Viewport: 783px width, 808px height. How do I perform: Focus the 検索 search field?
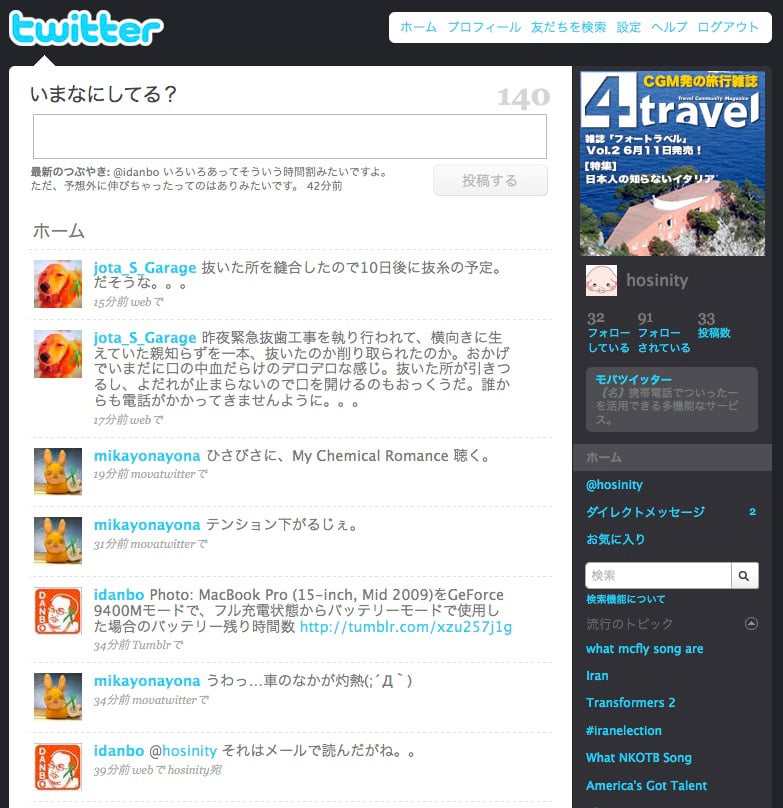coord(658,575)
